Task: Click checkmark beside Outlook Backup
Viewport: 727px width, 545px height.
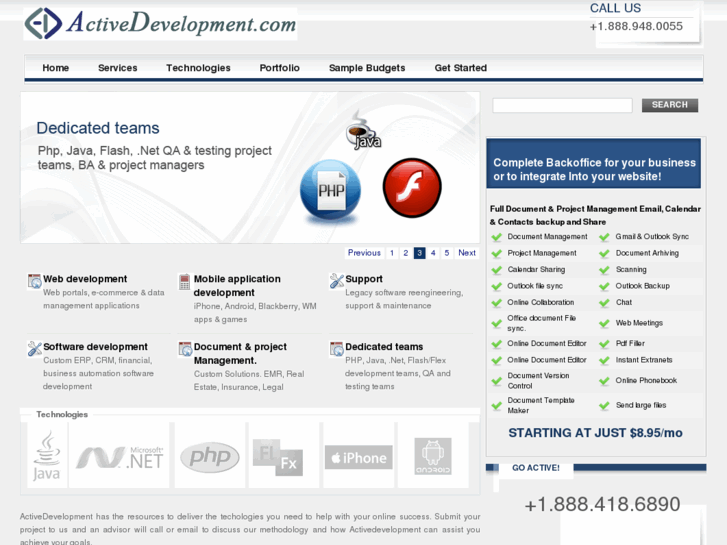Action: (604, 287)
